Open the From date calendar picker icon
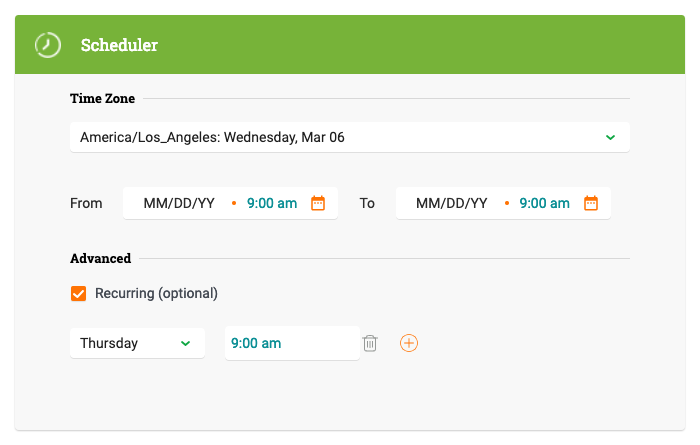 (x=318, y=203)
